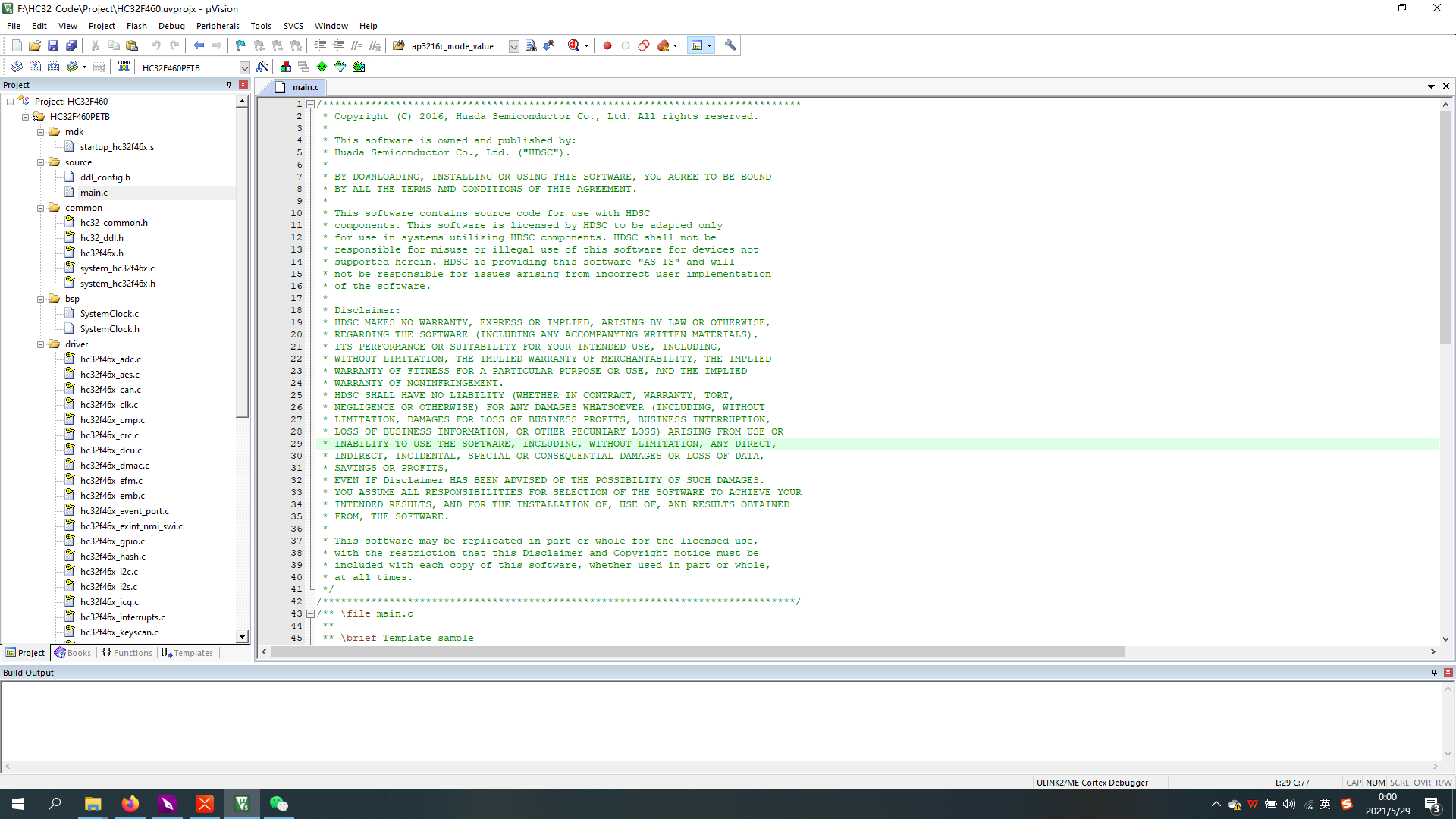Collapse the comment block at line 1
Viewport: 1456px width, 819px height.
(x=310, y=104)
